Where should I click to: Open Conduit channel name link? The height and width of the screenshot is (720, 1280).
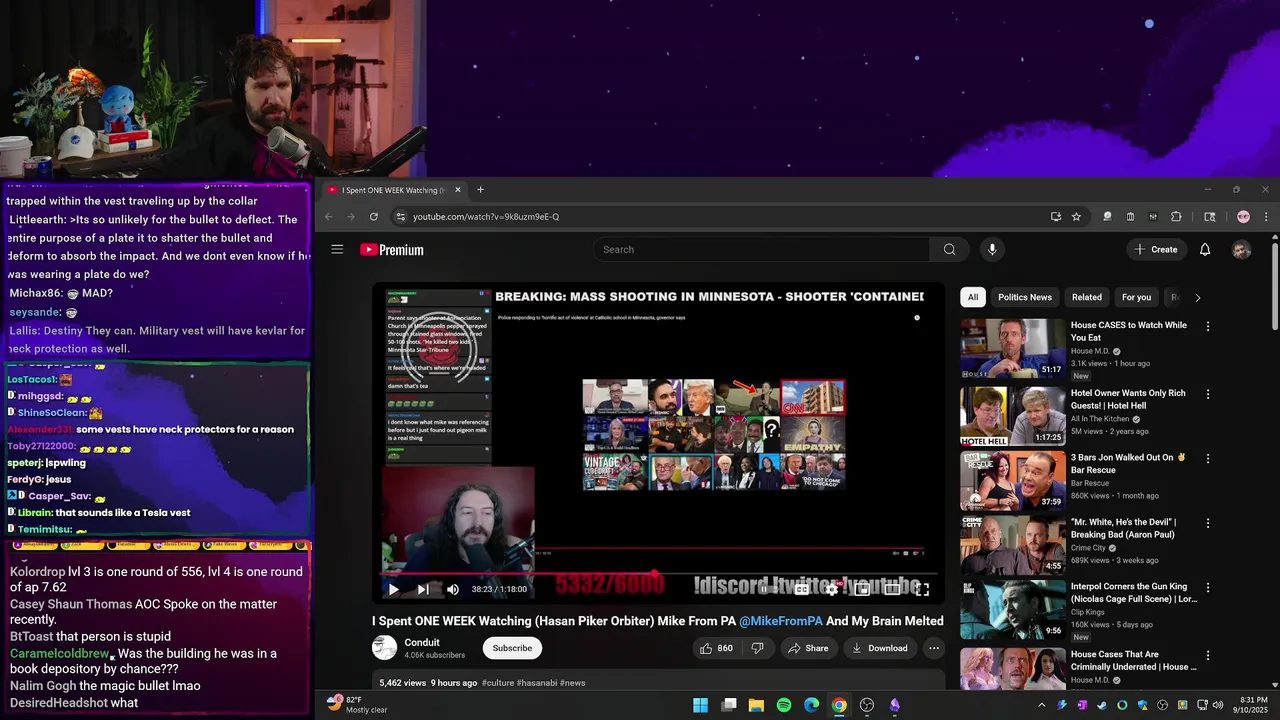(422, 643)
